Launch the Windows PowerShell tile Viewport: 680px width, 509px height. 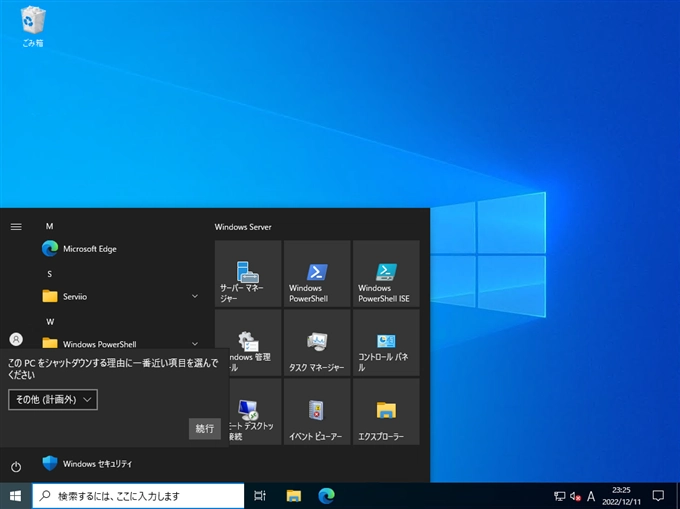317,273
